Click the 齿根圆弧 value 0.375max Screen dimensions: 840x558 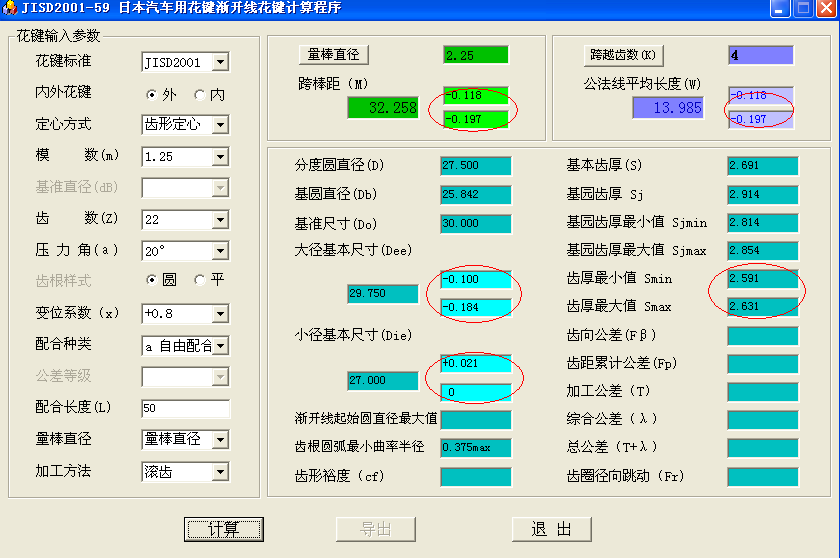(x=476, y=448)
